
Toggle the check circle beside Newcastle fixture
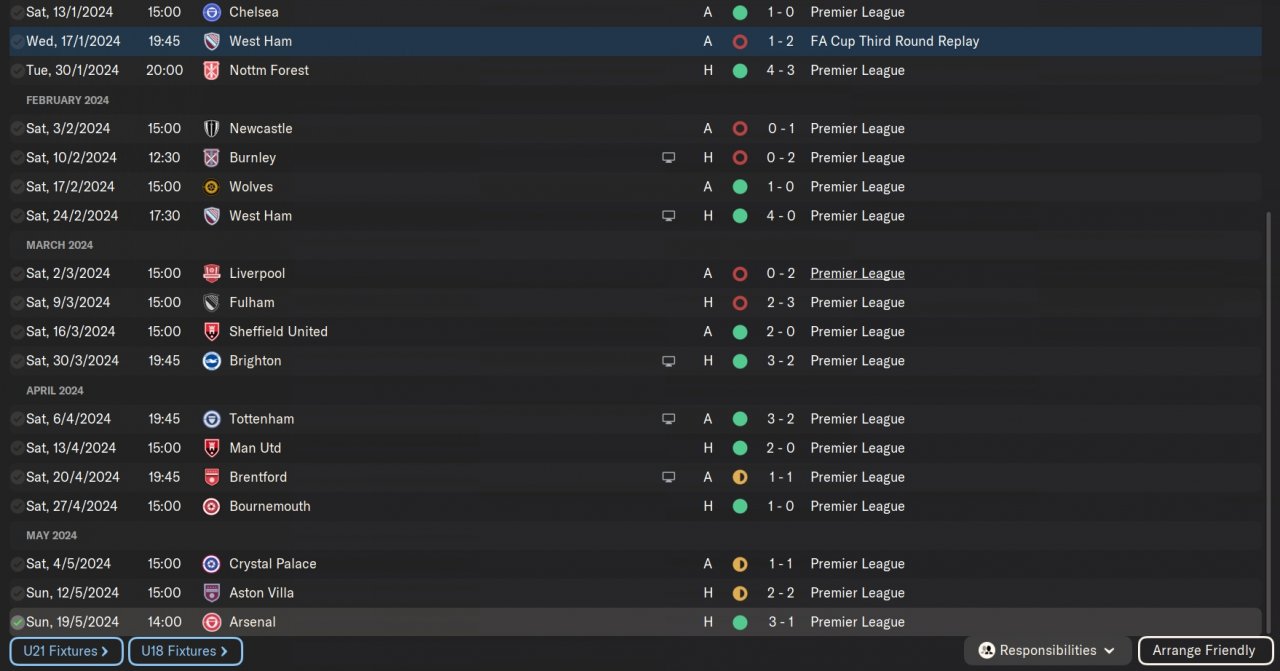tap(17, 129)
